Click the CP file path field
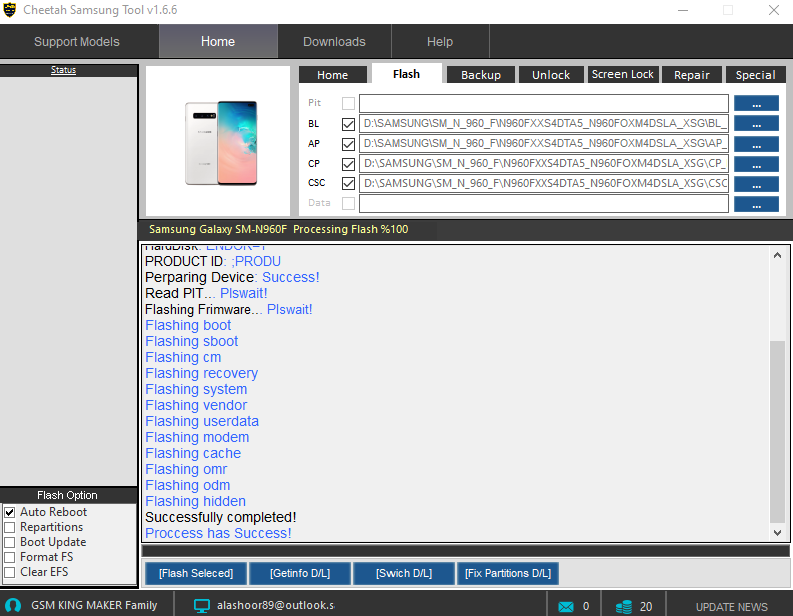The image size is (793, 616). tap(544, 163)
